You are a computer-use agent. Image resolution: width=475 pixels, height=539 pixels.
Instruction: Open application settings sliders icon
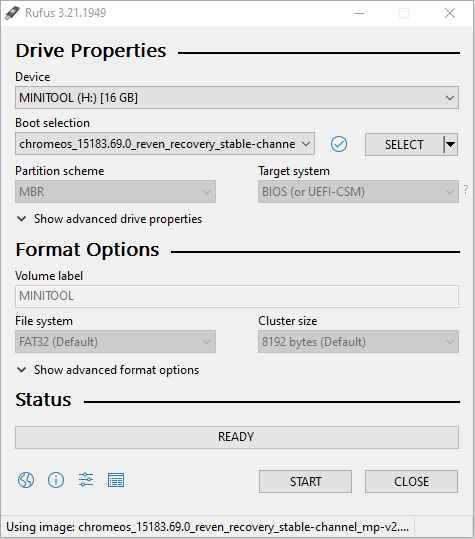click(86, 480)
